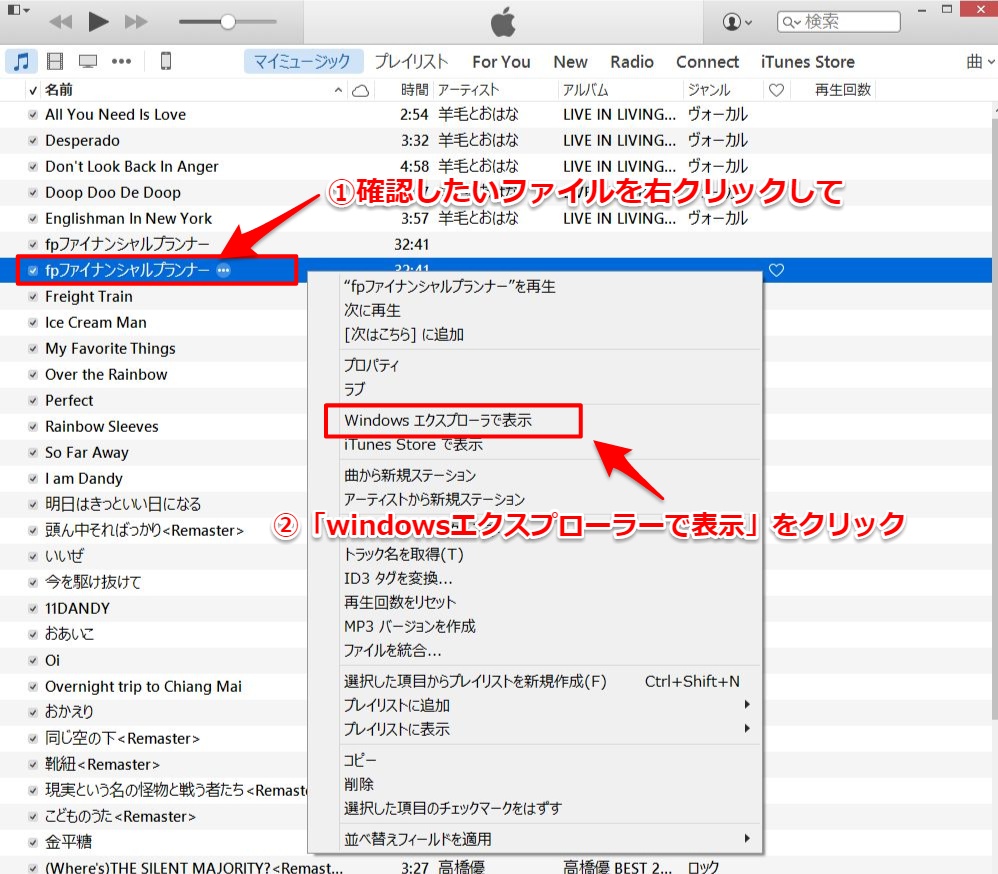Sort by the ジャンル column header
The image size is (998, 874).
pyautogui.click(x=708, y=90)
